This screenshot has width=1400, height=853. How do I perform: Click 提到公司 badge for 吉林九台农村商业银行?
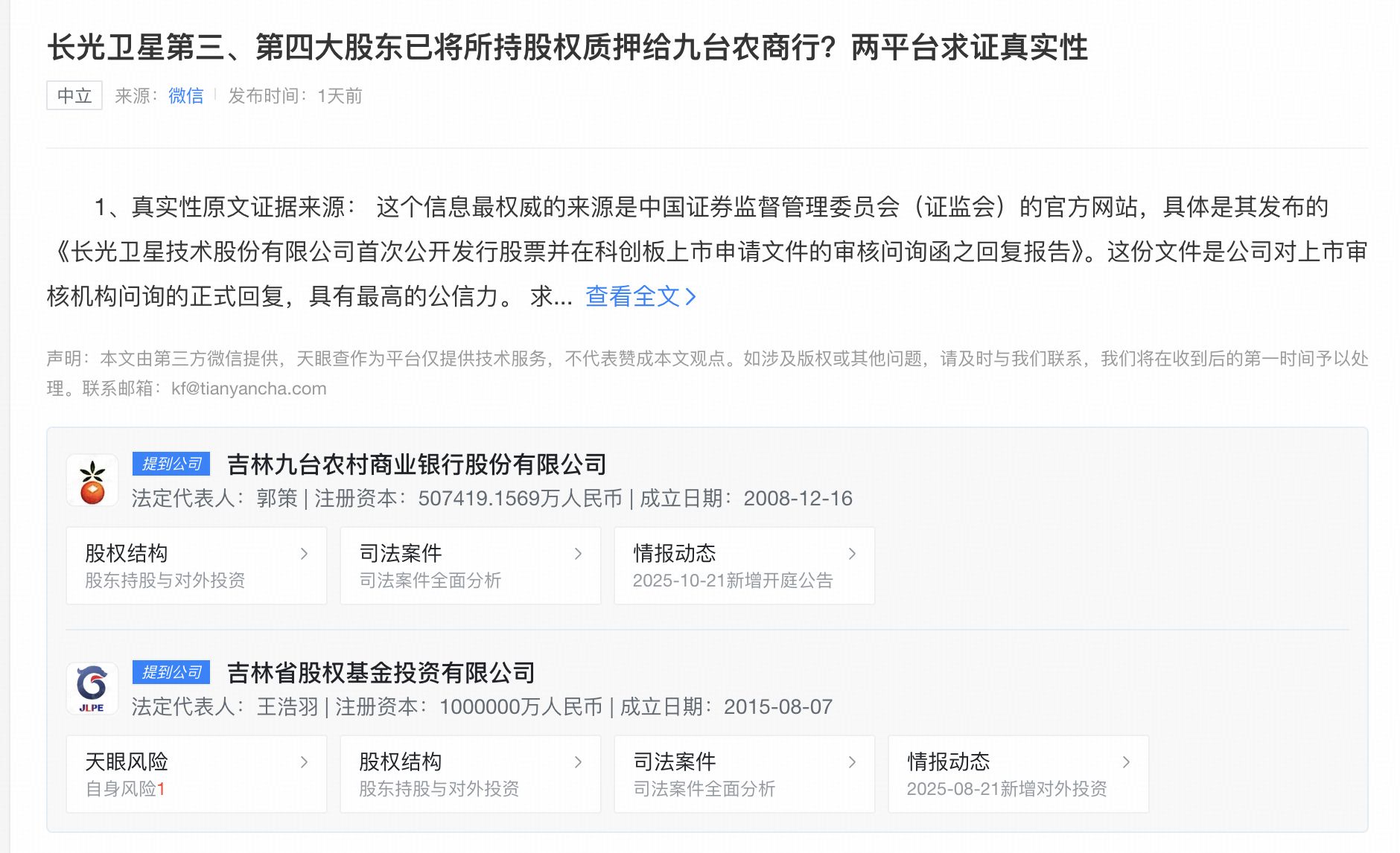pyautogui.click(x=171, y=464)
